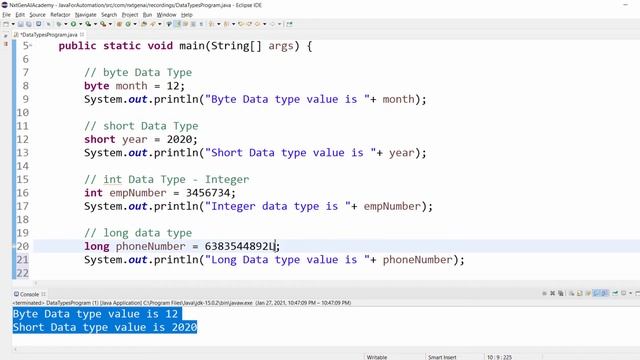This screenshot has width=640, height=360.
Task: Click the External Tools run icon
Action: tap(103, 24)
